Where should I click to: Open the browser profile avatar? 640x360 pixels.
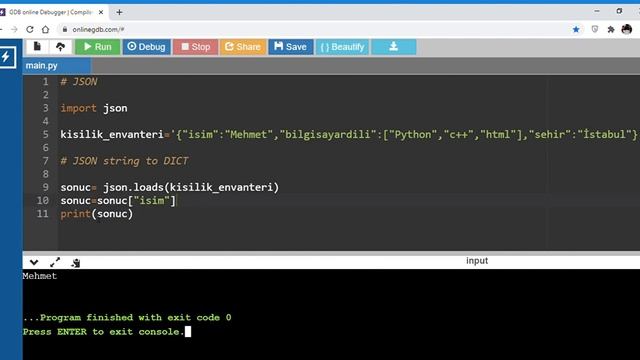tap(627, 29)
